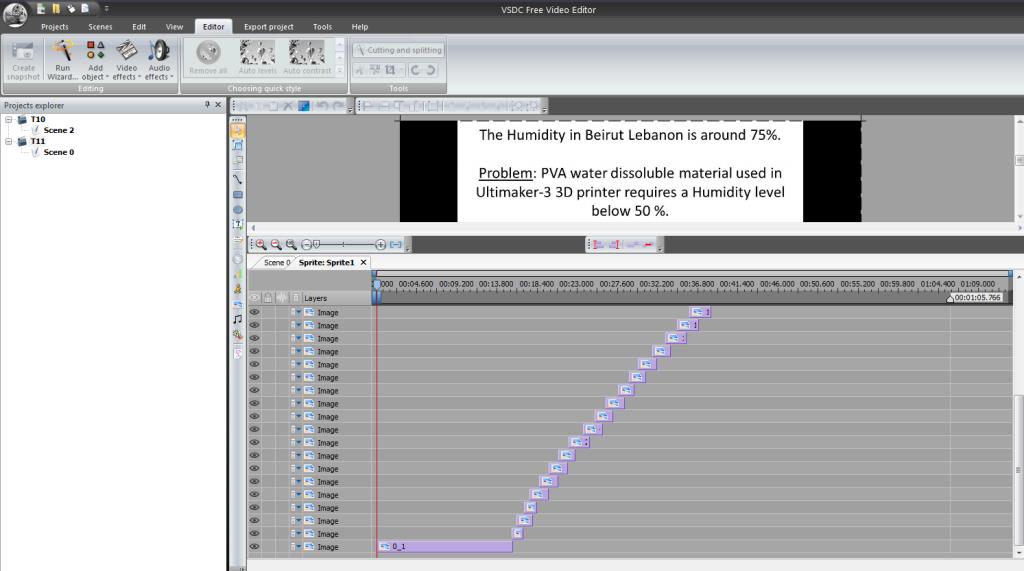
Task: Expand the quick style gallery more arrow
Action: coord(340,71)
